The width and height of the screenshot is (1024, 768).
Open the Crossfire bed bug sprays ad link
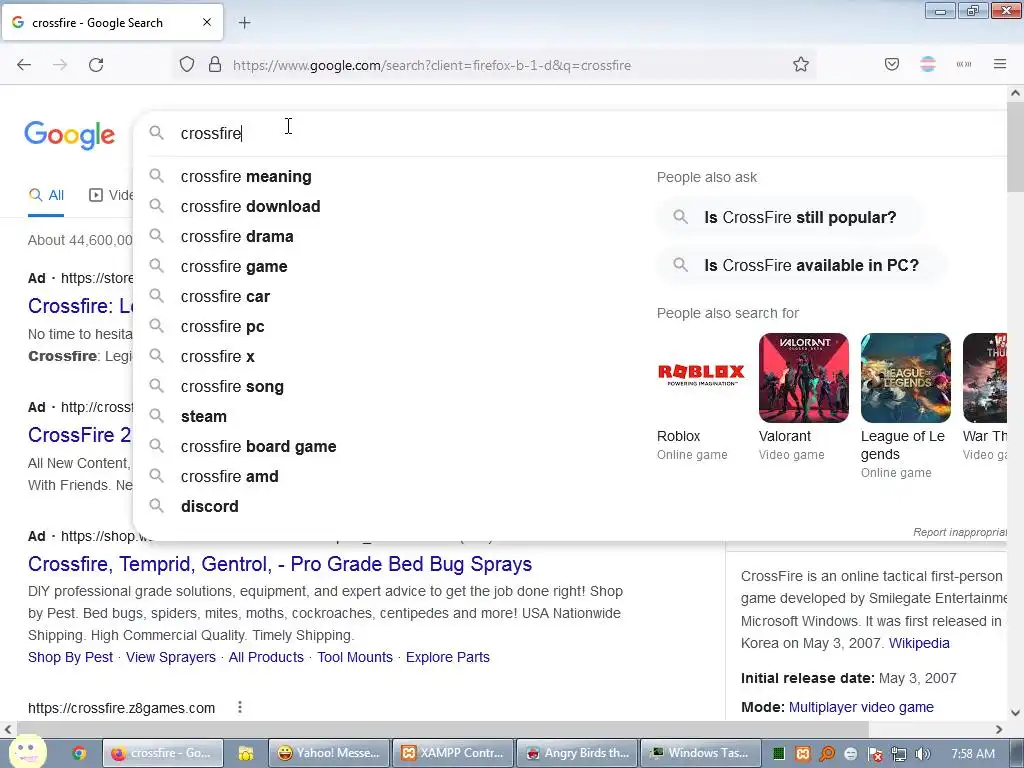(280, 564)
